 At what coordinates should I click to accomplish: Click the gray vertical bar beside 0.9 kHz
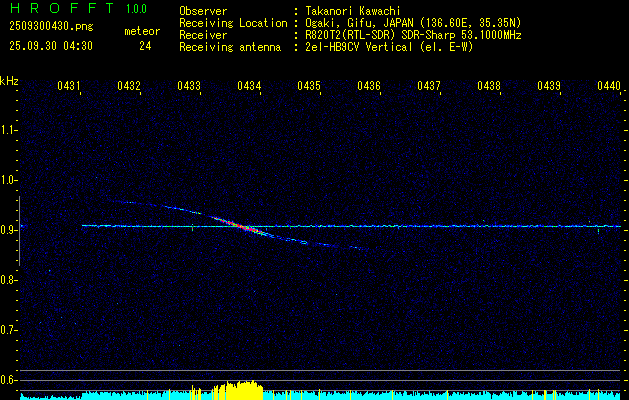[19, 231]
